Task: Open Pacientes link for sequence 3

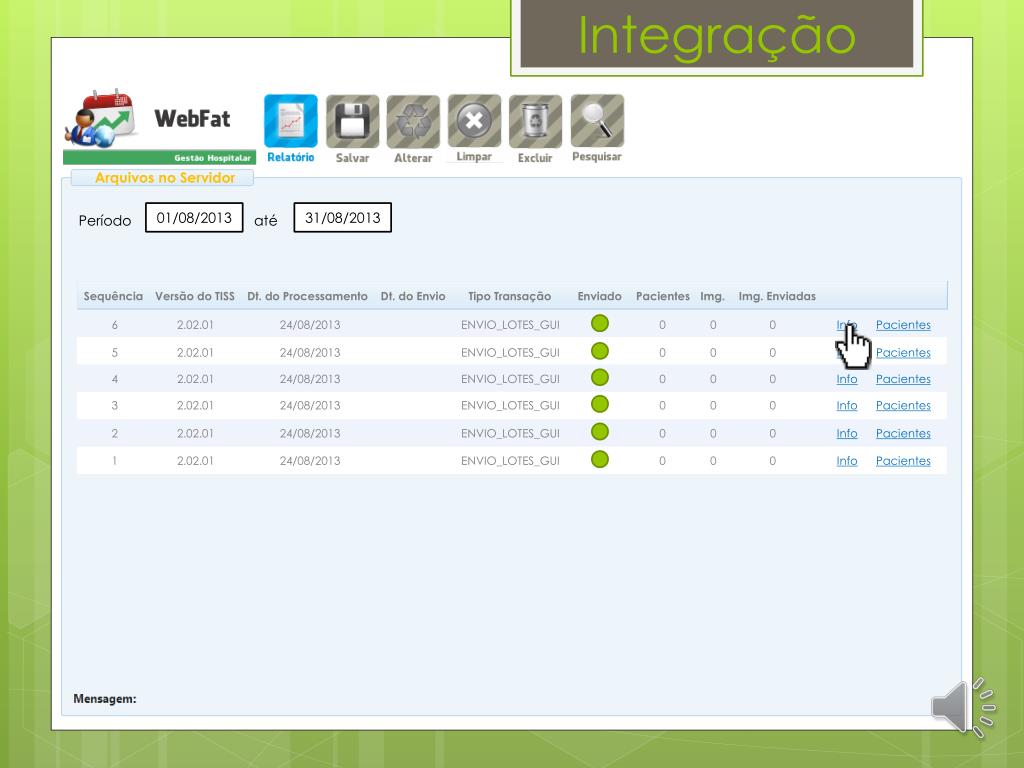Action: click(903, 406)
